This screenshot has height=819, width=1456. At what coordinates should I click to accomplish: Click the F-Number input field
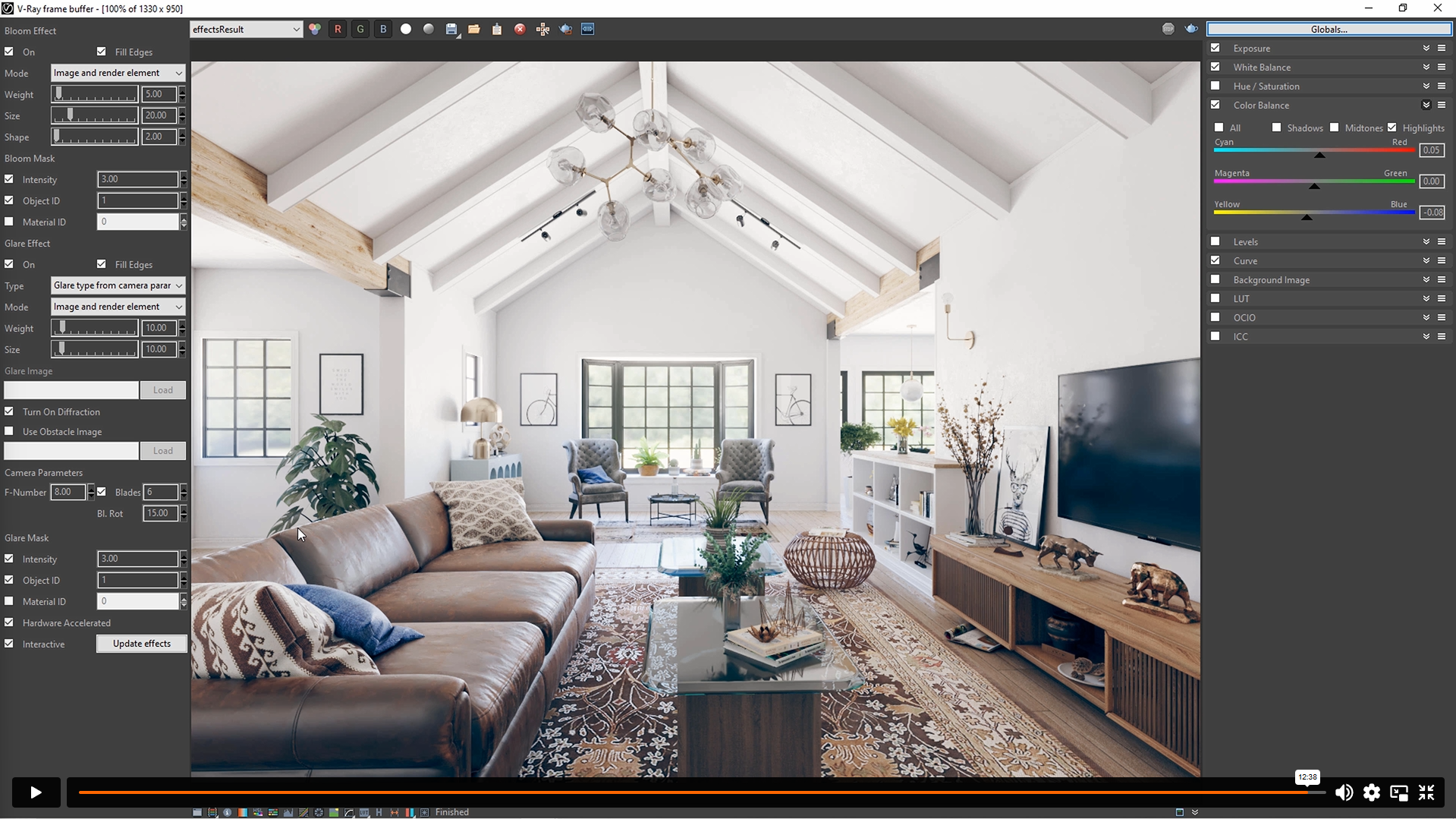pyautogui.click(x=68, y=492)
